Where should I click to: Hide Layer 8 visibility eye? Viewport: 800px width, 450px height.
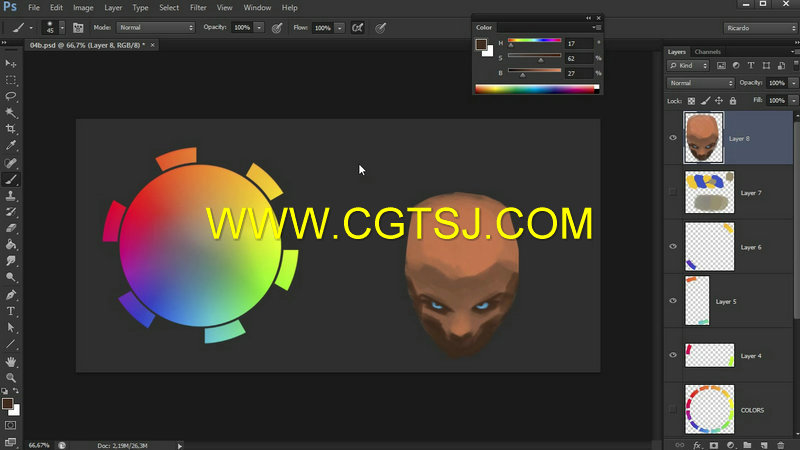pyautogui.click(x=673, y=138)
